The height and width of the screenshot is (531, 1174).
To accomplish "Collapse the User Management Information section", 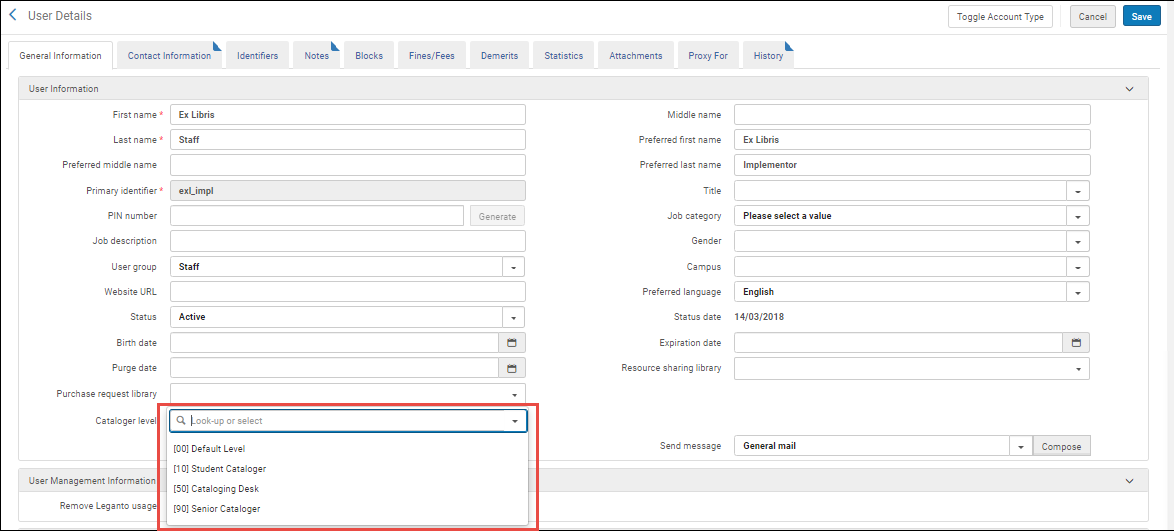I will coord(1130,480).
